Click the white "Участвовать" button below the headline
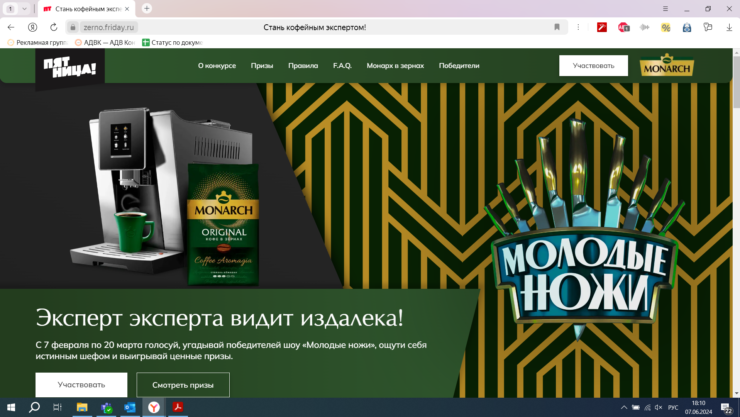The height and width of the screenshot is (417, 740). coord(81,385)
